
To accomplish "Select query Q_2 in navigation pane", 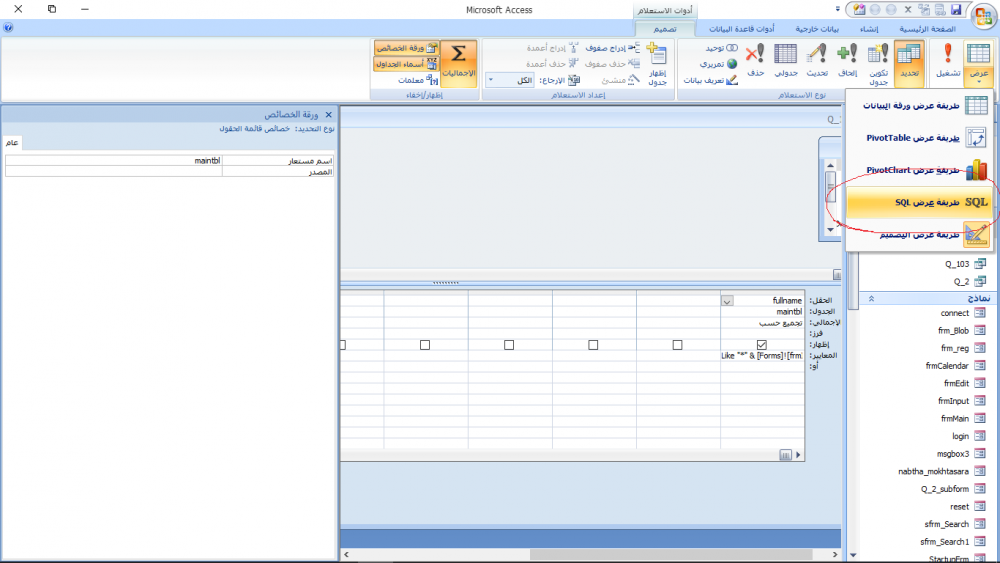I will point(961,281).
